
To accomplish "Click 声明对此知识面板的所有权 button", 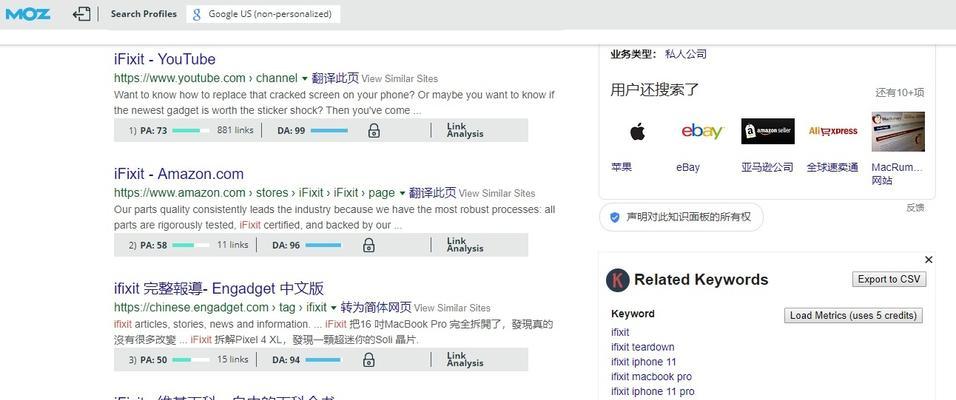I will coord(681,217).
